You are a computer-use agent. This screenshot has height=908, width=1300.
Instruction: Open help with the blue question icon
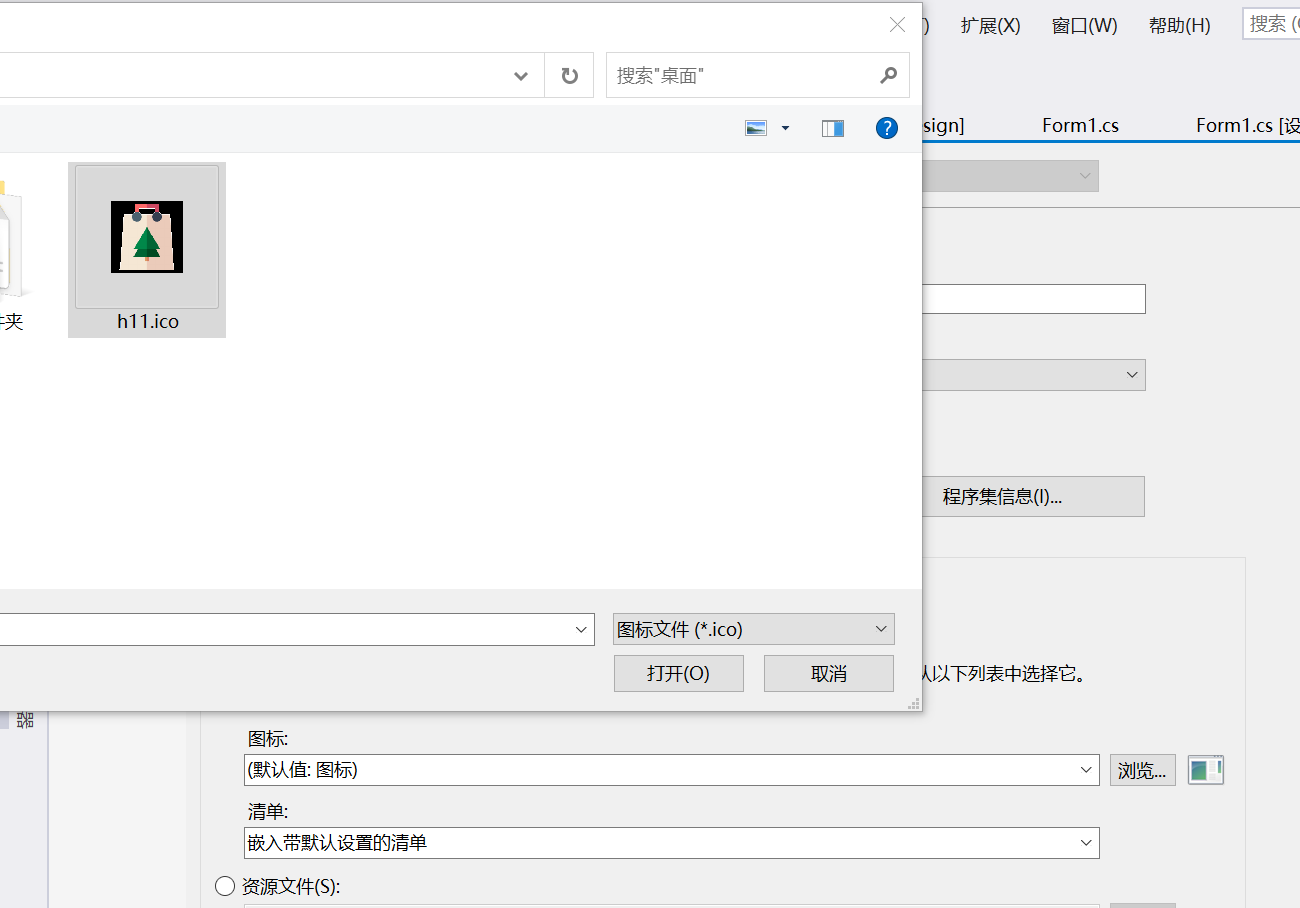(886, 128)
